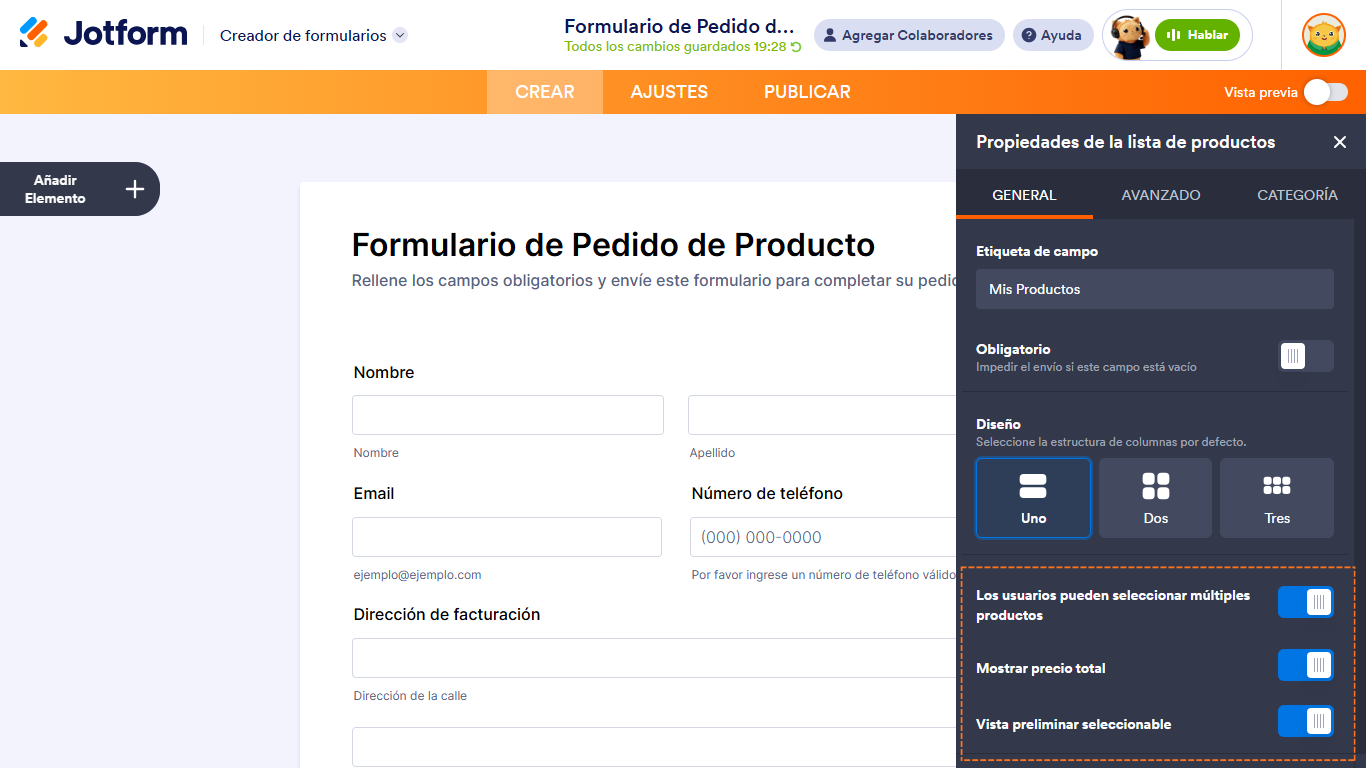Viewport: 1366px width, 768px height.
Task: Click the Podo mascot assistant avatar
Action: tap(1130, 36)
